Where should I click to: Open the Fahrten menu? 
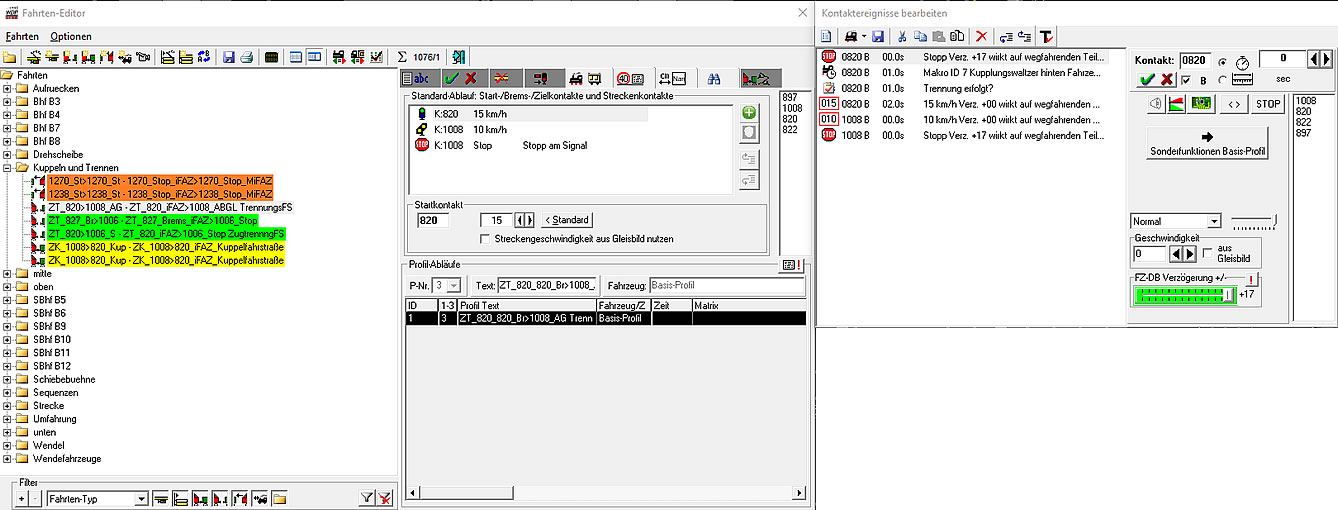[x=22, y=36]
